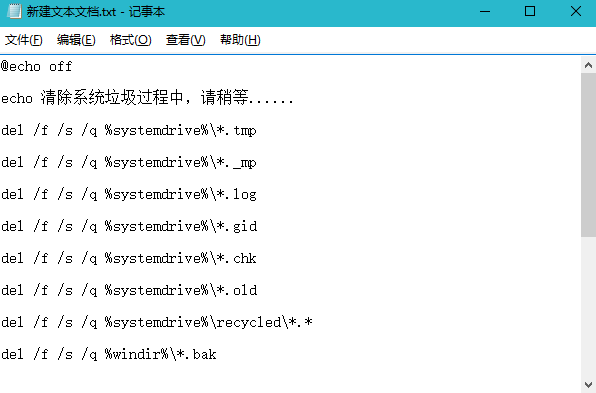Place cursor in the '*.chk' line
The height and width of the screenshot is (393, 596).
coord(129,258)
